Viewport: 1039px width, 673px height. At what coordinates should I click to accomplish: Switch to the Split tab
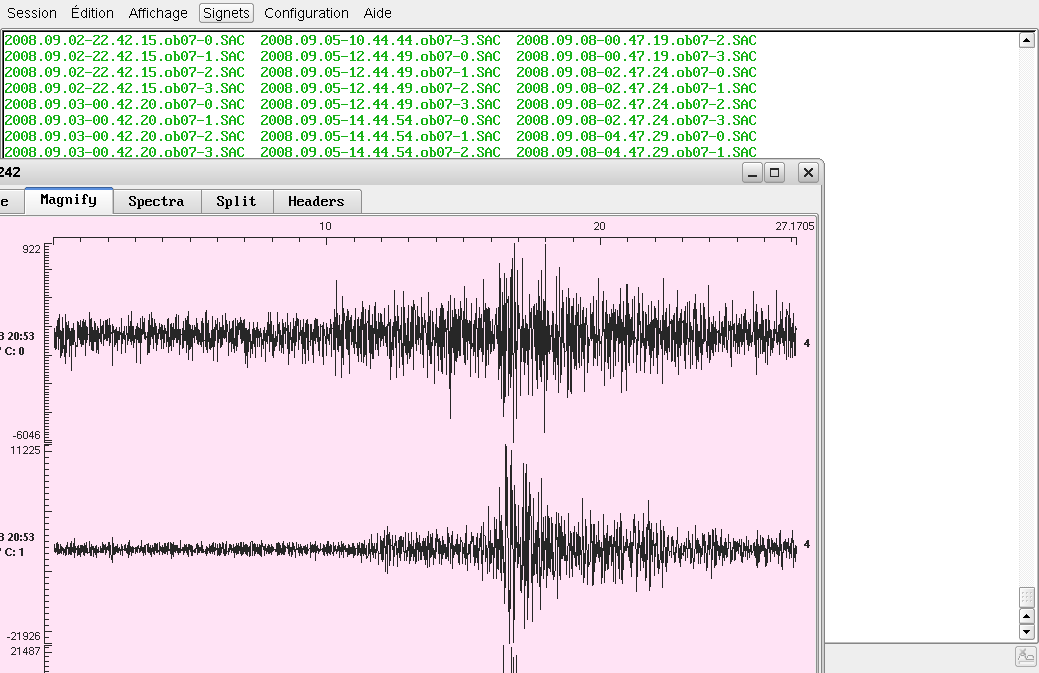pos(236,201)
